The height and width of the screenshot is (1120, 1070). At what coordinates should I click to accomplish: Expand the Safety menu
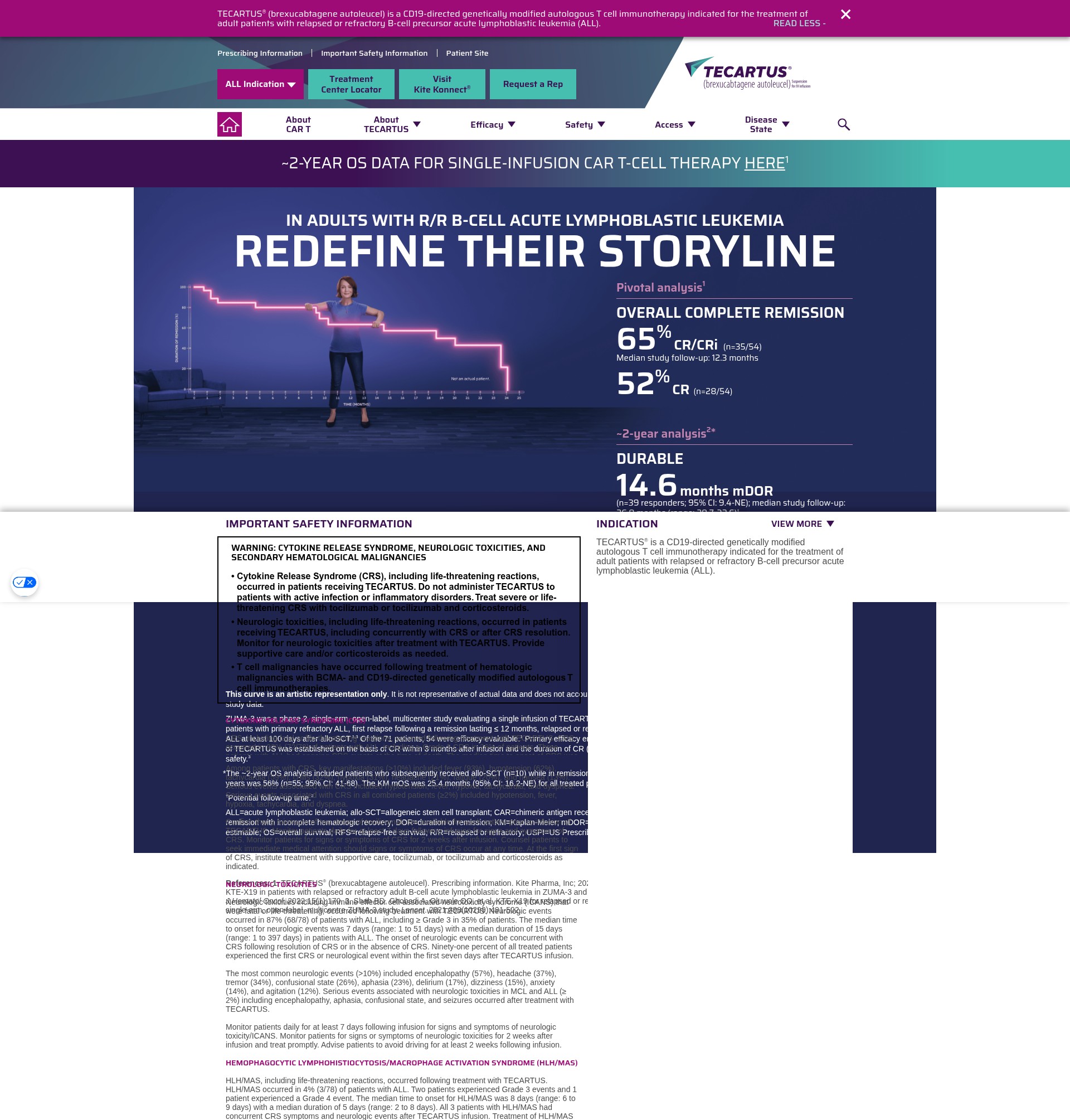click(585, 124)
